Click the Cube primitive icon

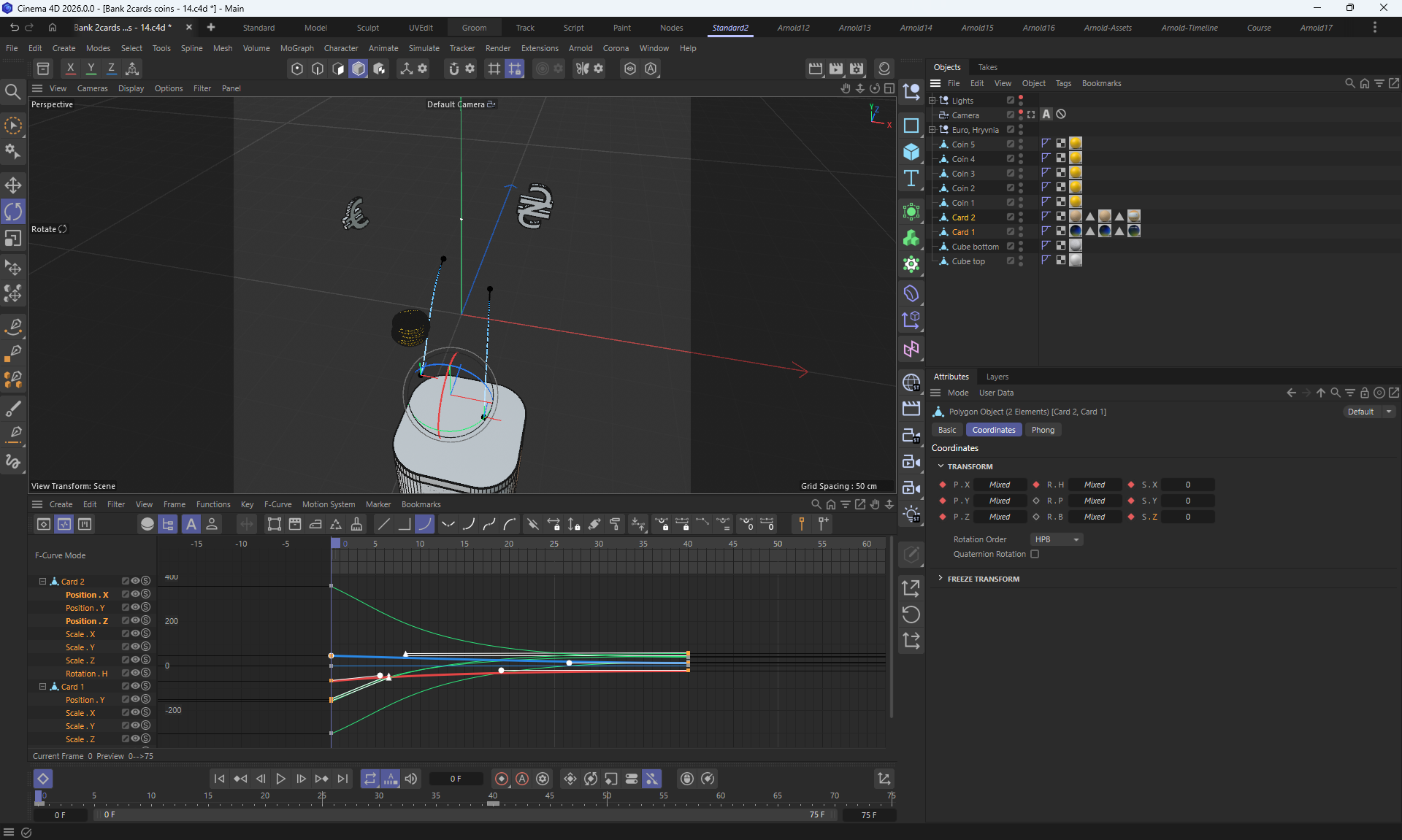click(x=911, y=152)
